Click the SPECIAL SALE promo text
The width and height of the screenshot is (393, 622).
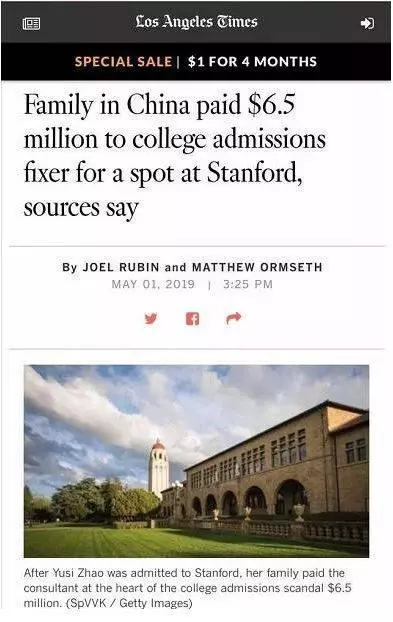pos(123,61)
